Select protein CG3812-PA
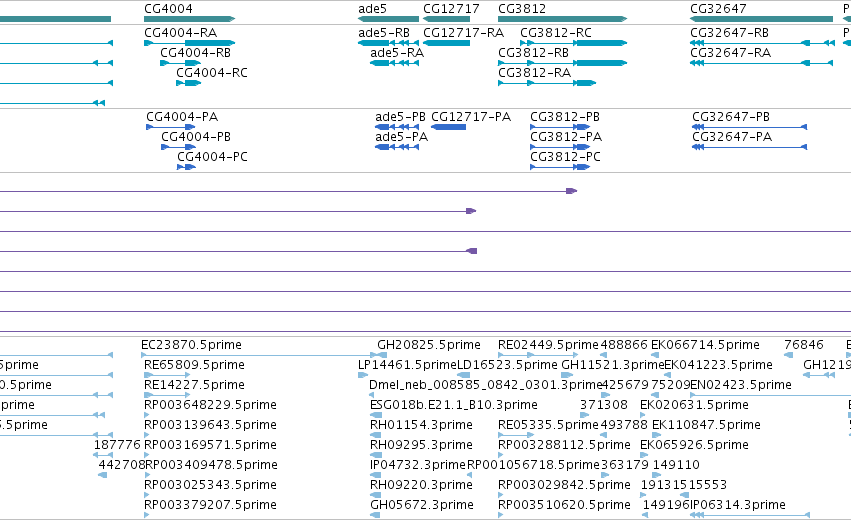Viewport: 851px width, 520px height. 566,137
